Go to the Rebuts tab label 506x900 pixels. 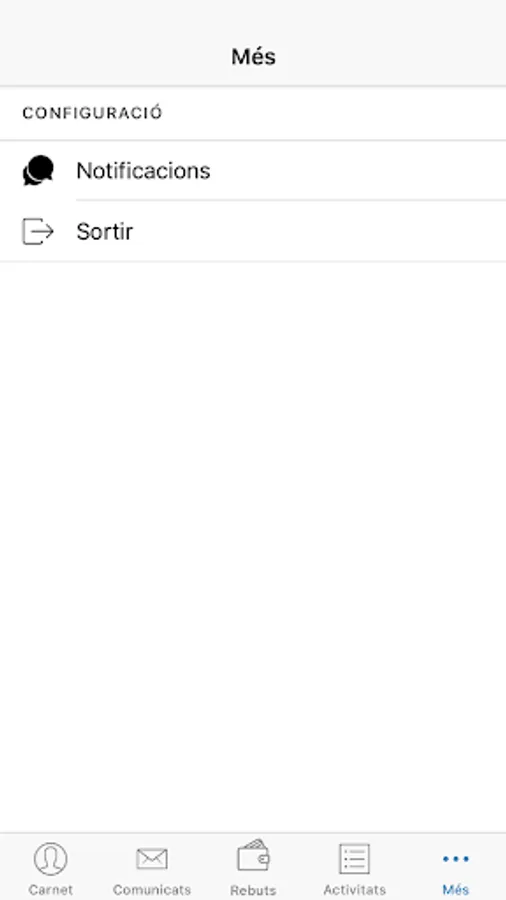pos(253,890)
